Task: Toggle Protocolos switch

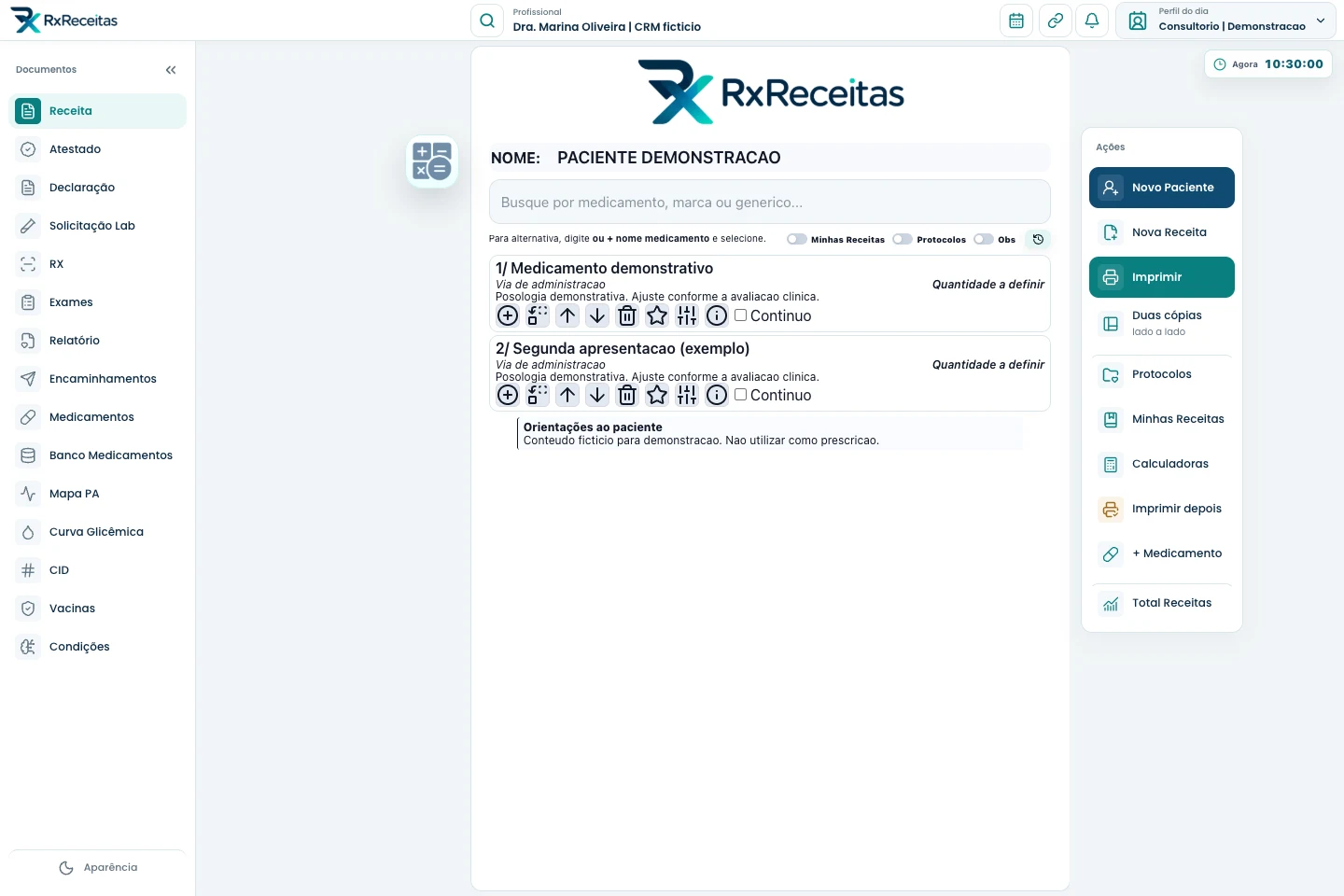Action: (903, 239)
